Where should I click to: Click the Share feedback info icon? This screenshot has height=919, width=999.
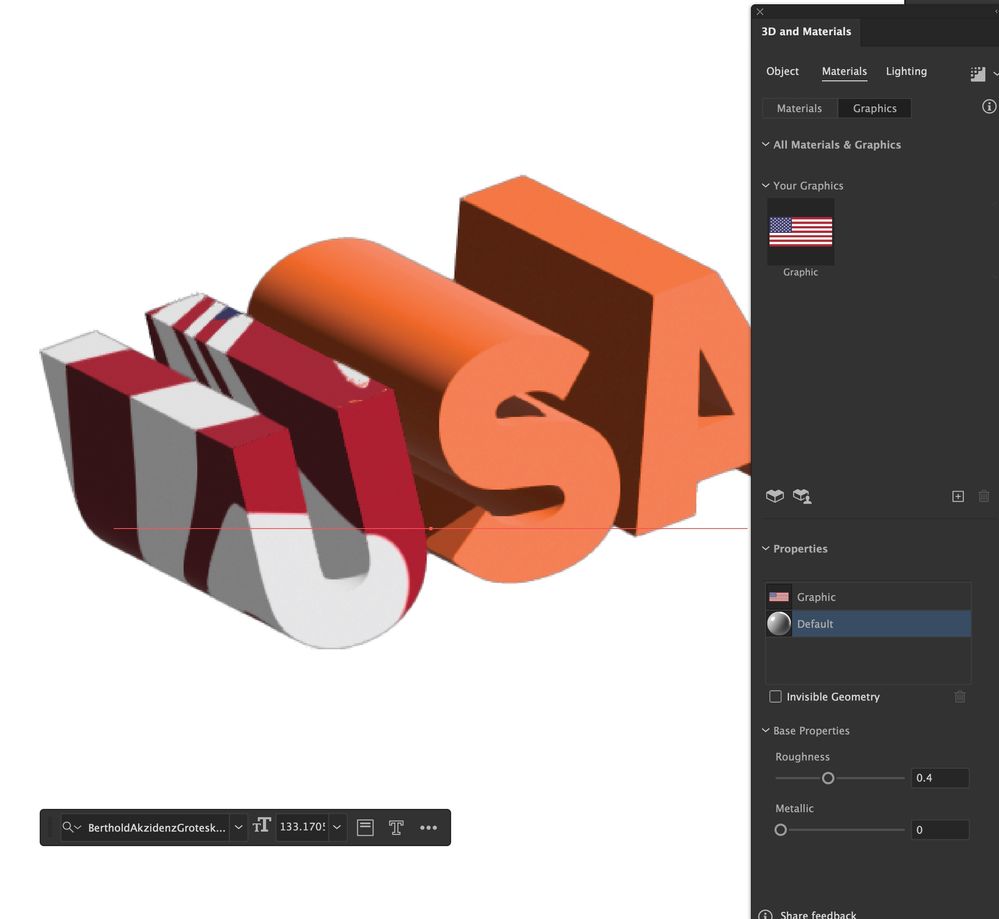coord(765,915)
